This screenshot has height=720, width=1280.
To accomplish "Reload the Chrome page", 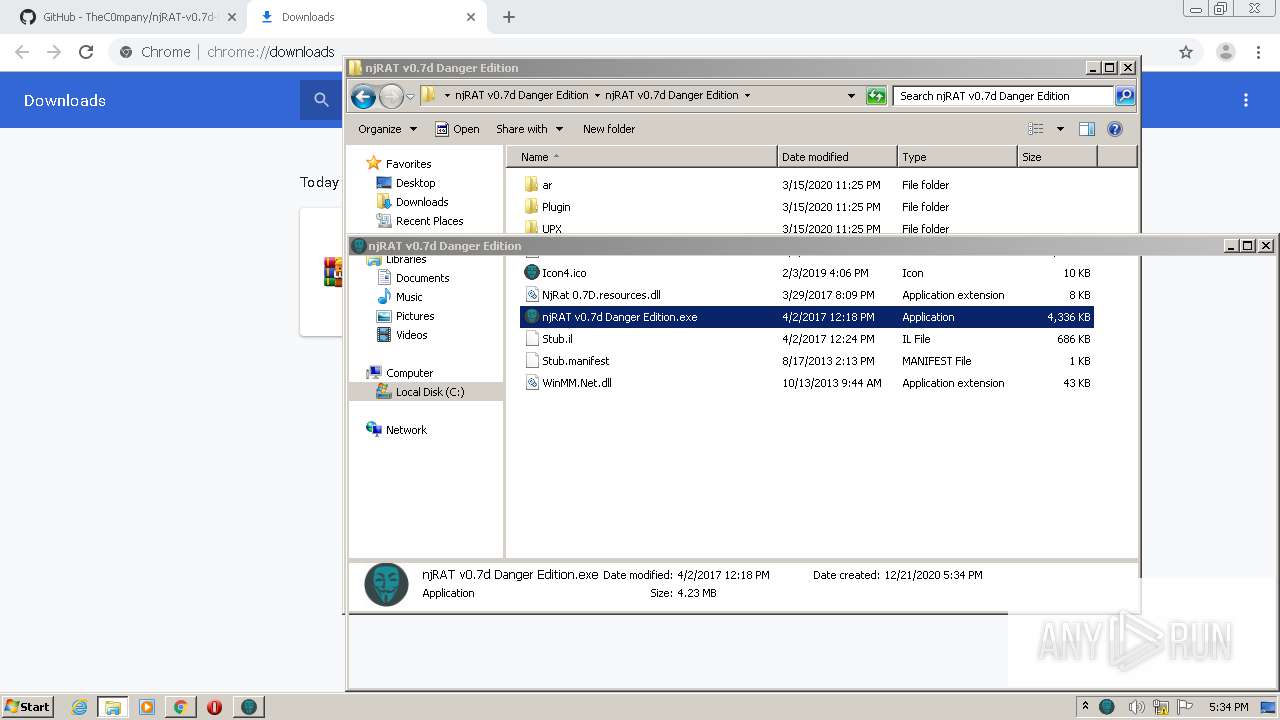I will coord(86,52).
